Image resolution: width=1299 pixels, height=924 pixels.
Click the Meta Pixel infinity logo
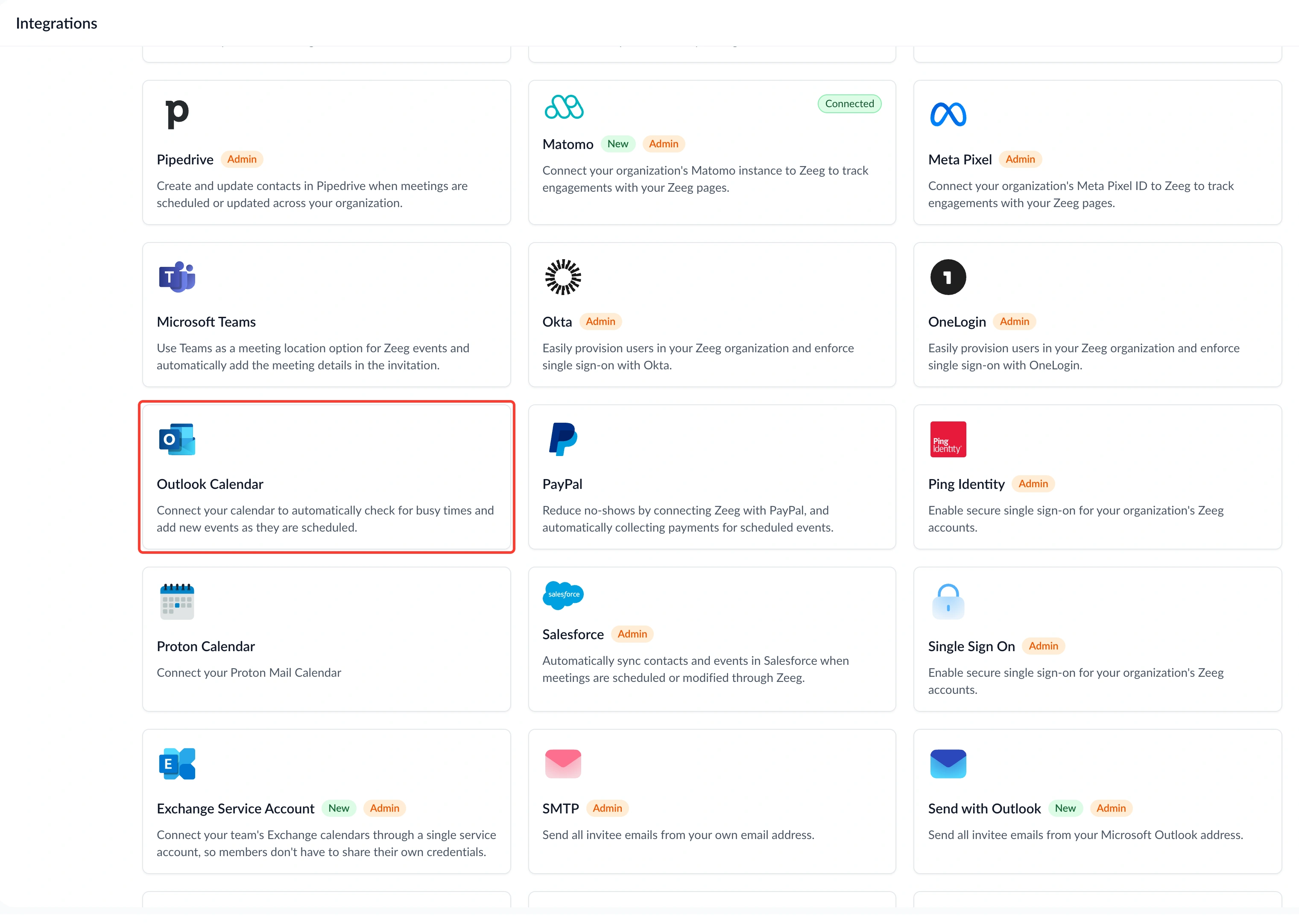(948, 114)
